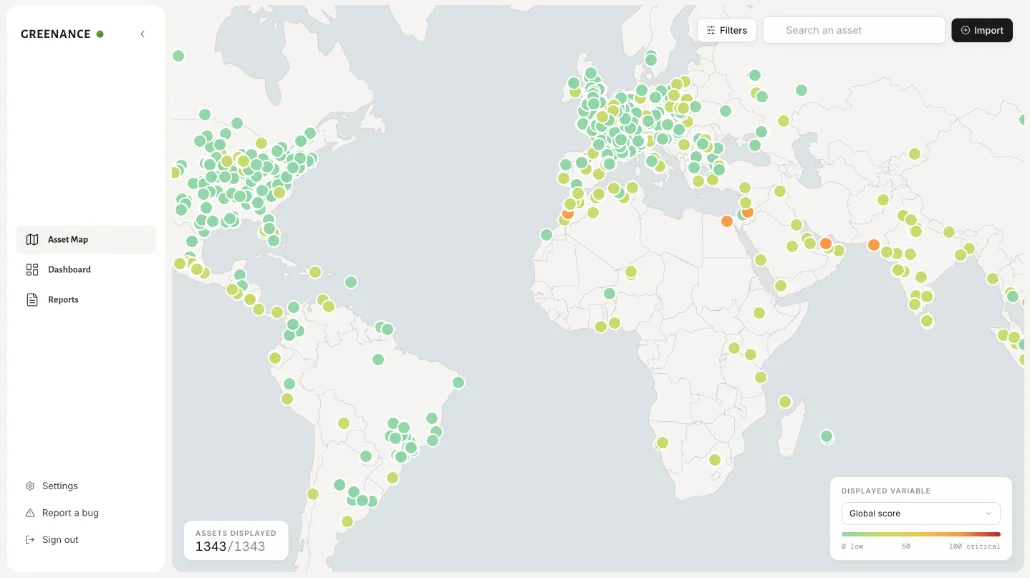Click the Asset Map book icon

[32, 240]
